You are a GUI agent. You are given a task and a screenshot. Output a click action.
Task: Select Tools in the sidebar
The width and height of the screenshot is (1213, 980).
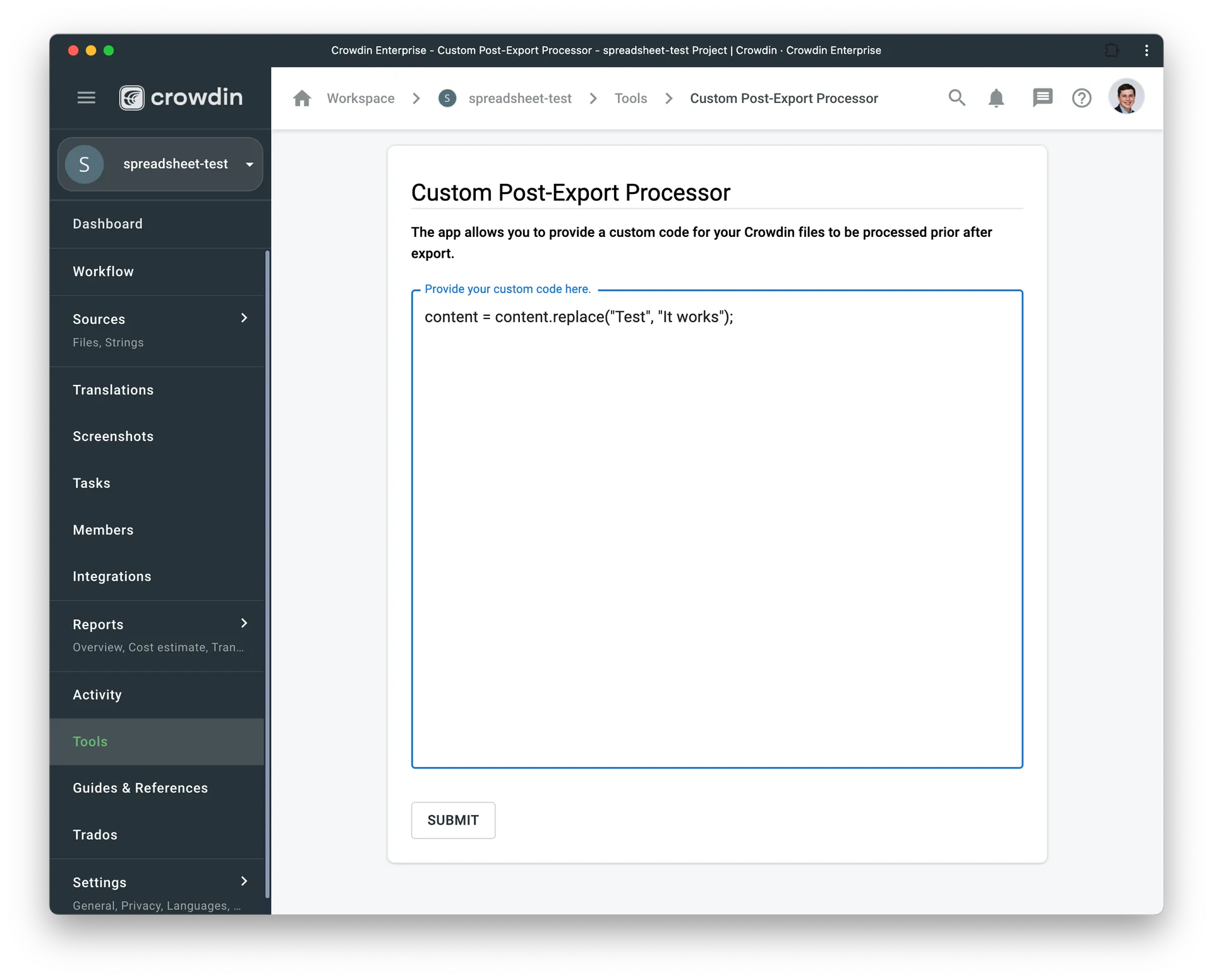pos(157,742)
